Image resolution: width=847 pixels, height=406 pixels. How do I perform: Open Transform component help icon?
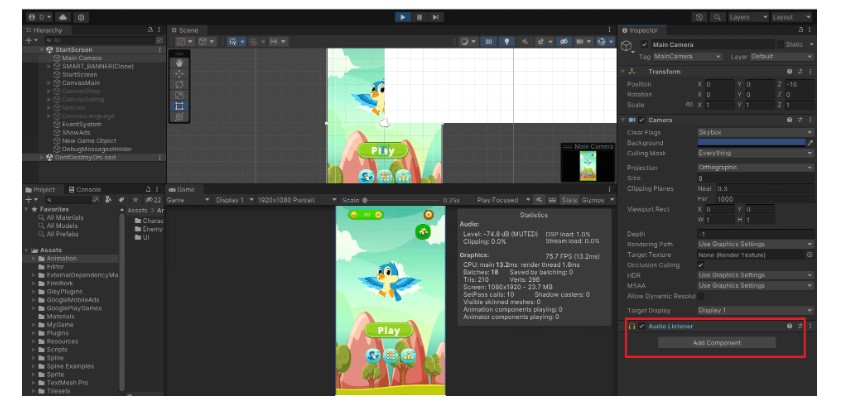[x=790, y=72]
